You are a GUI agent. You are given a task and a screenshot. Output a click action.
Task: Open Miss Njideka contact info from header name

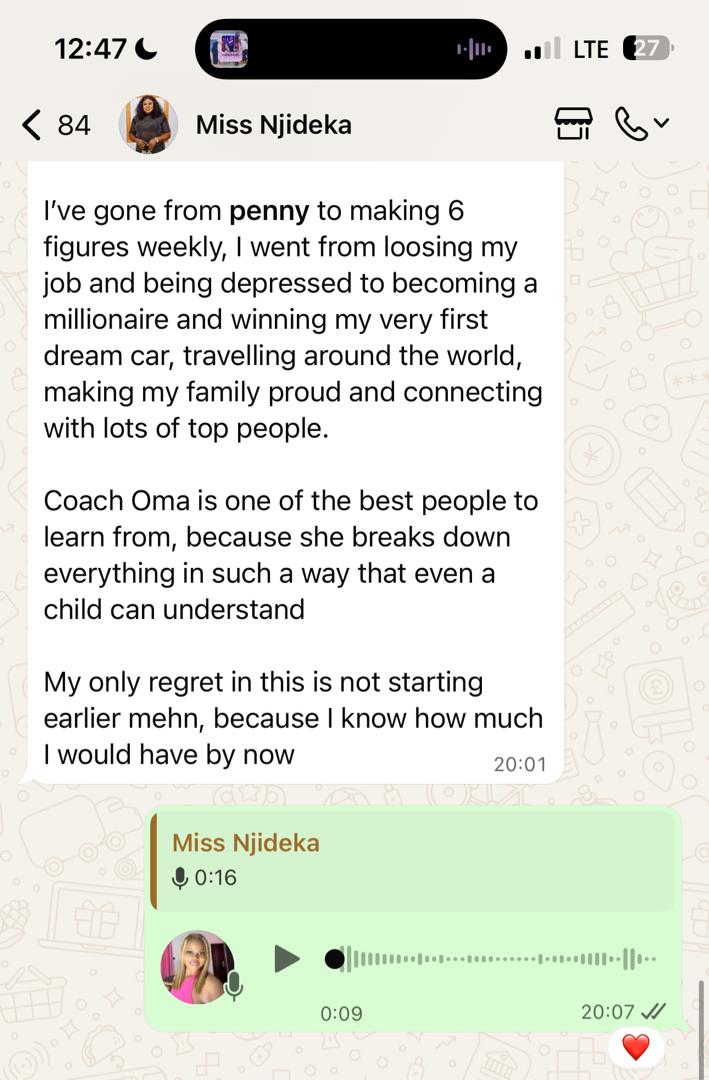tap(273, 125)
